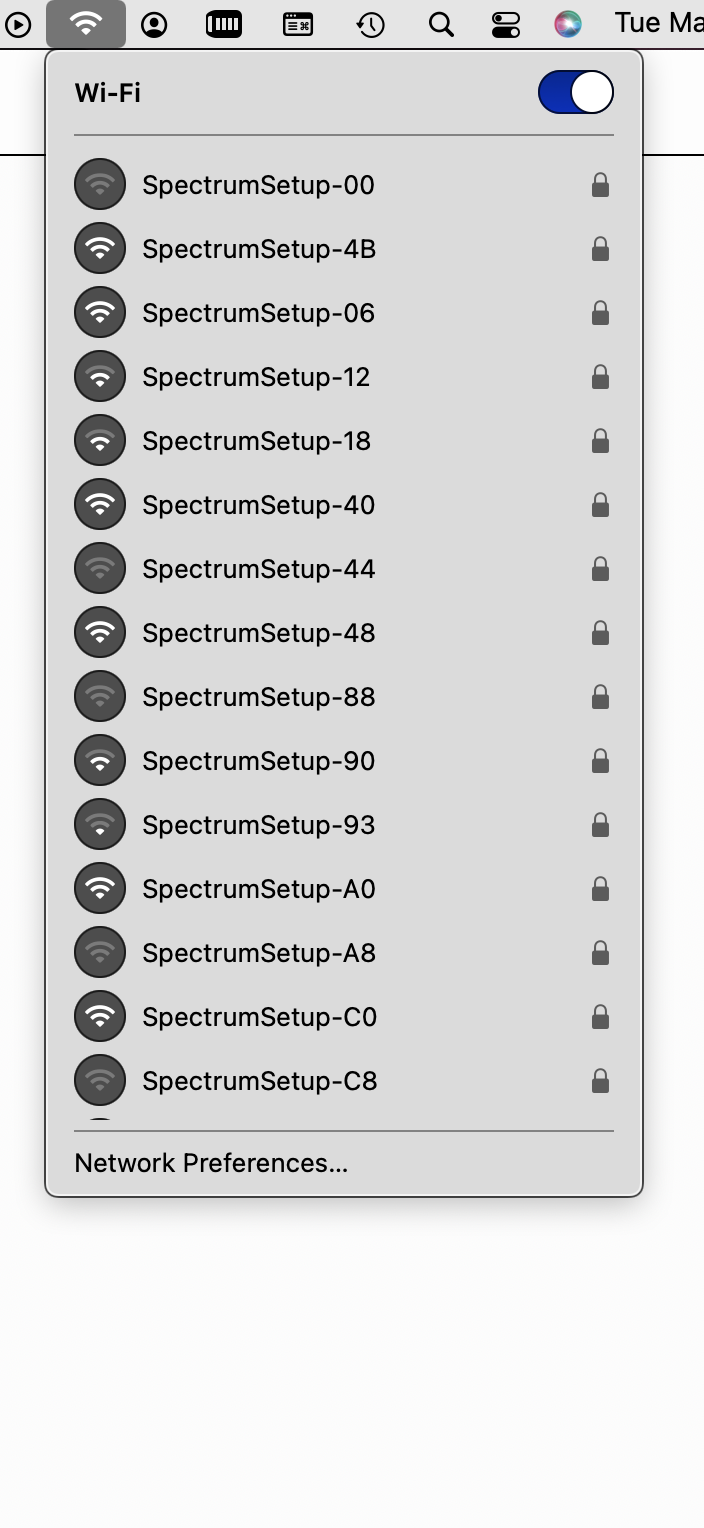Turn off the Wi-Fi switch
Viewport: 704px width, 1528px height.
point(575,93)
